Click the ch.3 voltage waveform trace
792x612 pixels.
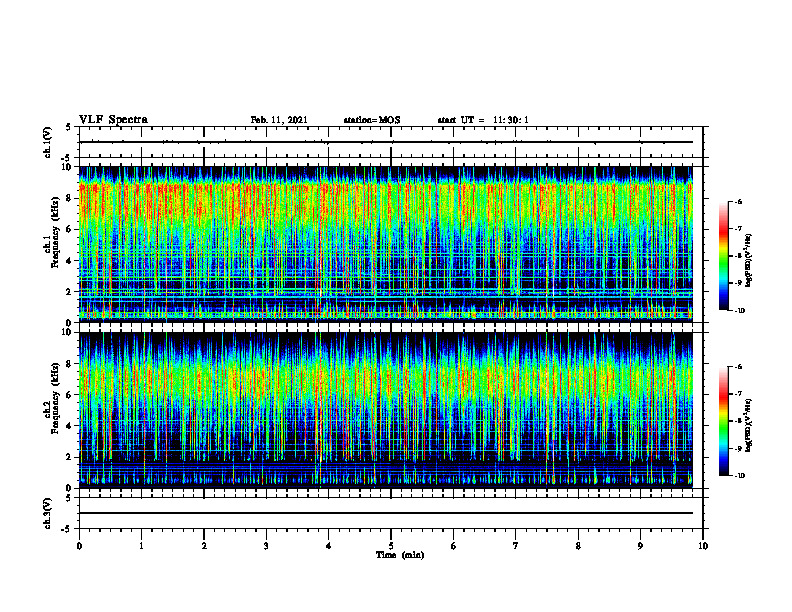coord(386,513)
